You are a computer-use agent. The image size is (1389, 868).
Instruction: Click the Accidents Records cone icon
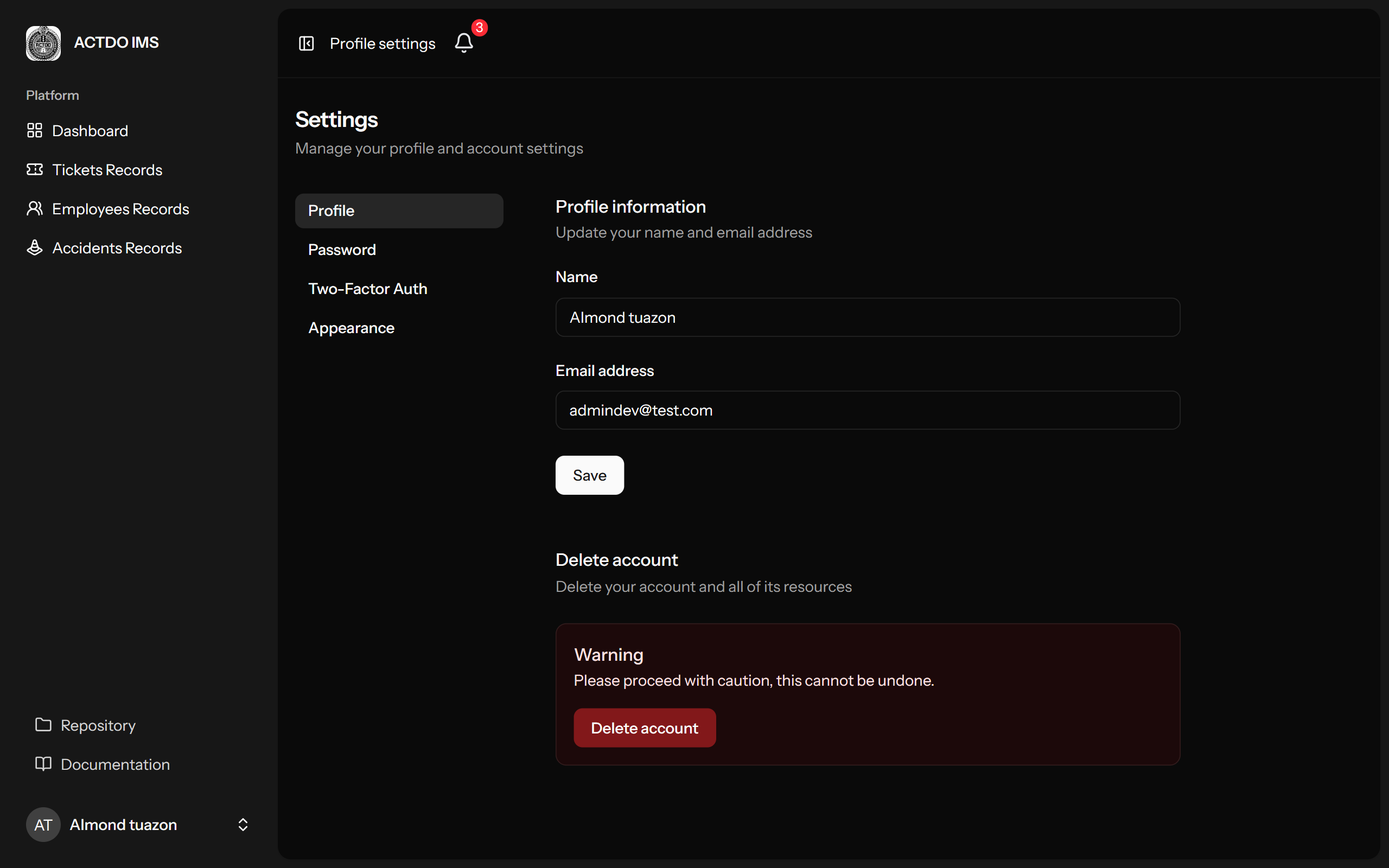pos(34,248)
